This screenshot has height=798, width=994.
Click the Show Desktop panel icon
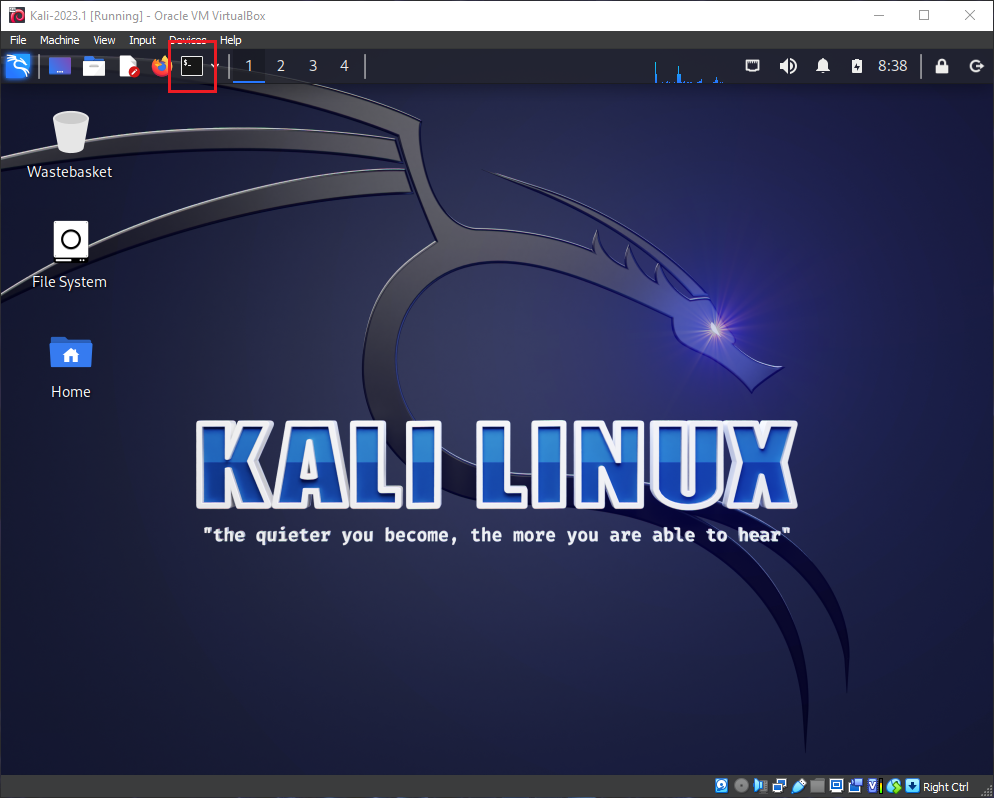click(60, 66)
